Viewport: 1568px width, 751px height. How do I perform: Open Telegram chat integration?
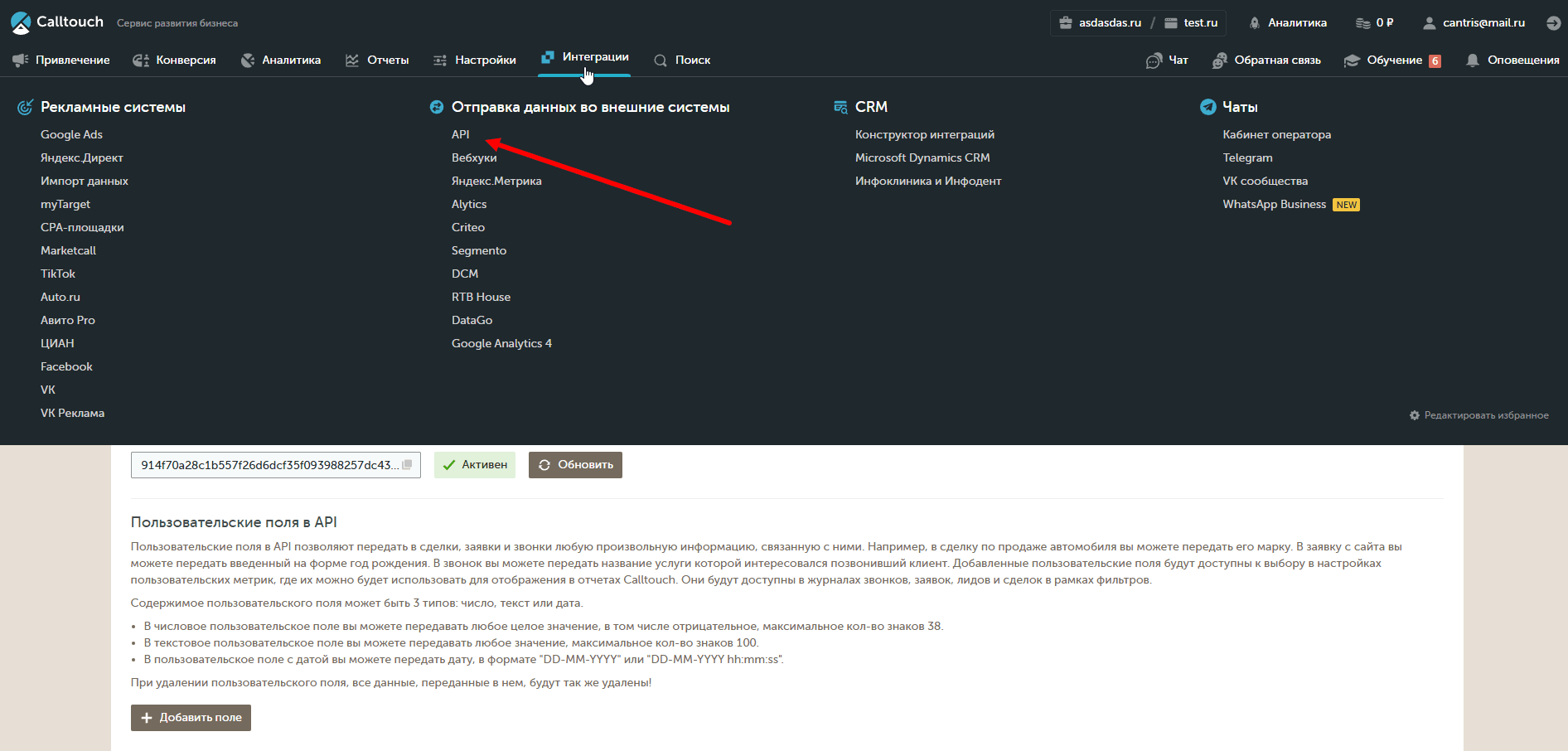coord(1247,157)
